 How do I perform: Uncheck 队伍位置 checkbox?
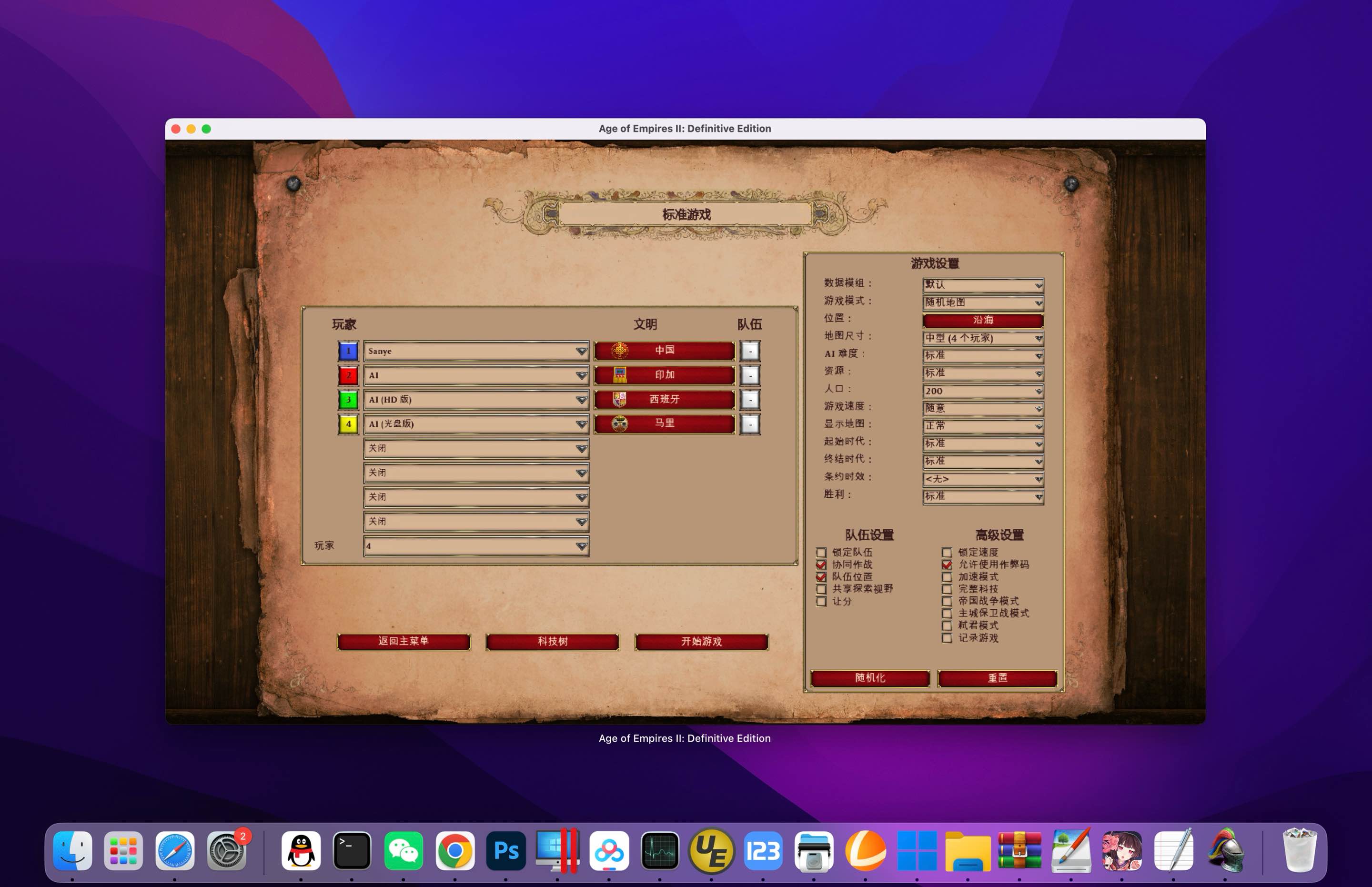821,576
